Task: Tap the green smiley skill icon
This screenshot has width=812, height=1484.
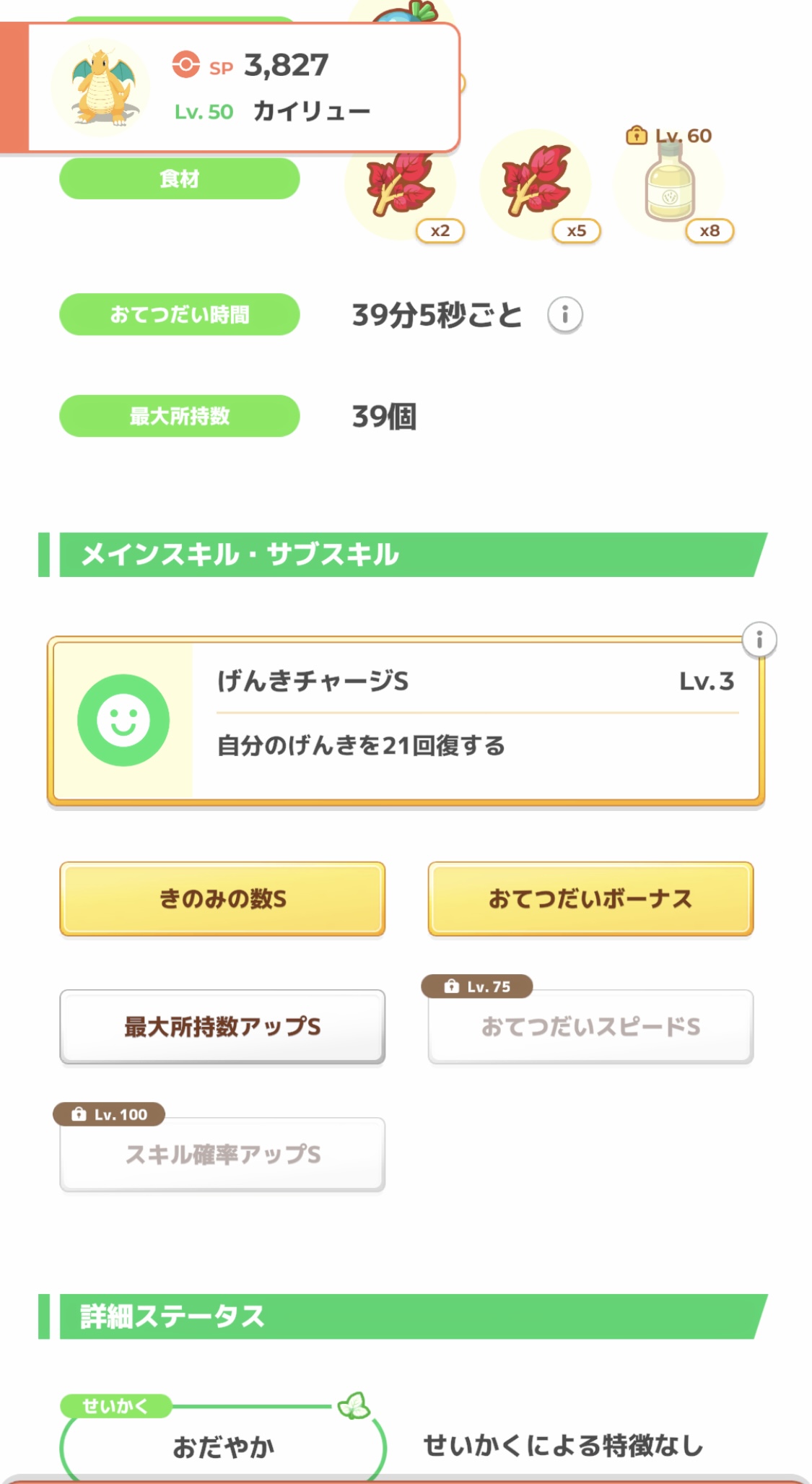Action: pyautogui.click(x=123, y=720)
